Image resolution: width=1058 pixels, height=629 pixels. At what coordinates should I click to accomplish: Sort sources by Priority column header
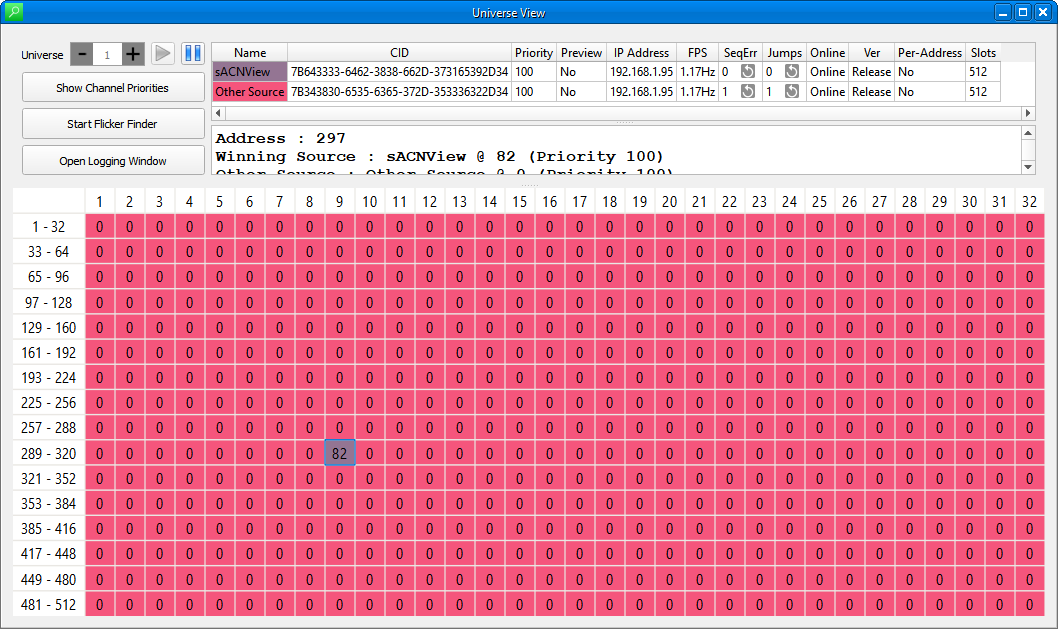[534, 53]
